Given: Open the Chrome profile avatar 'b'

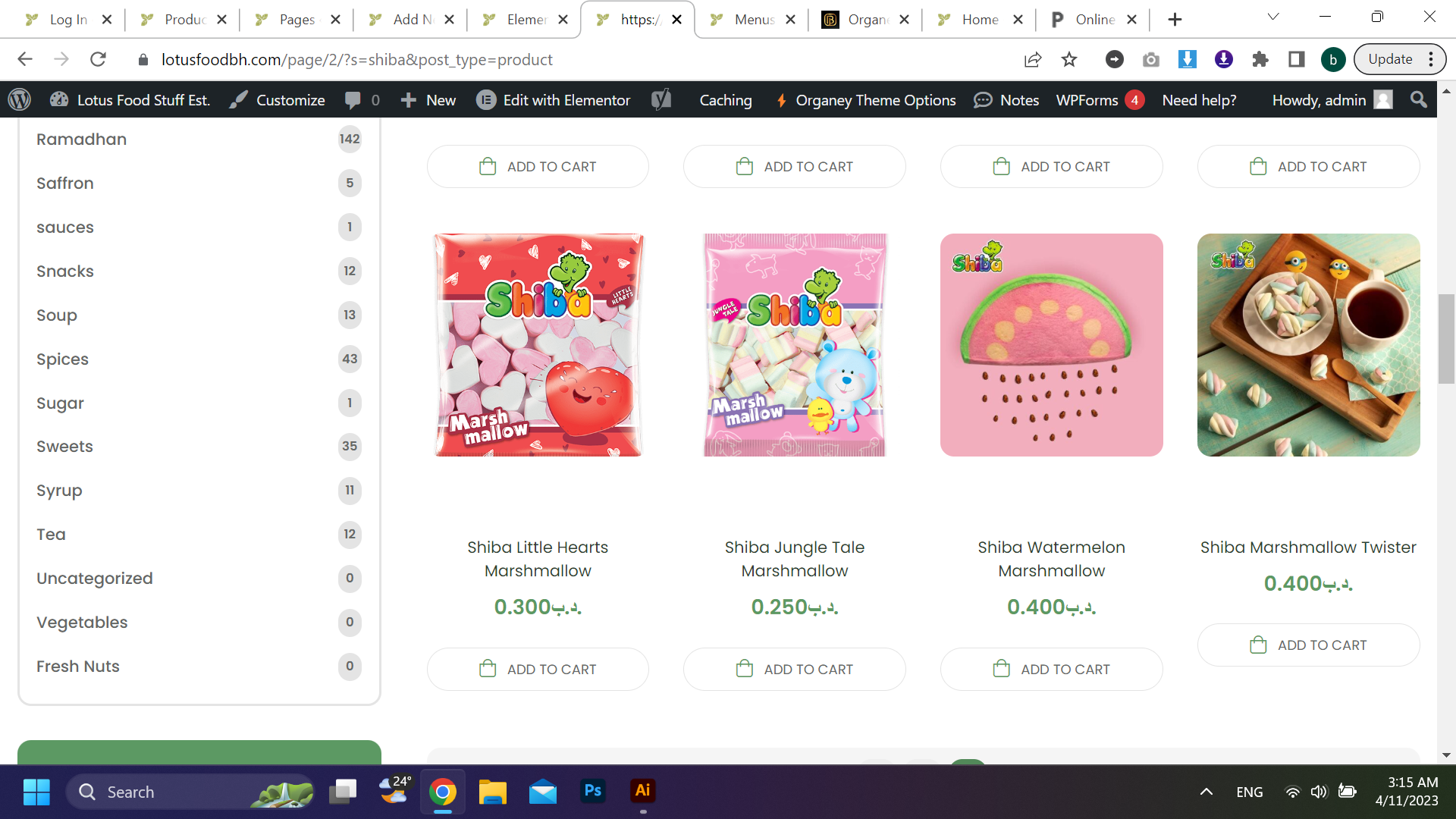Looking at the screenshot, I should (x=1333, y=59).
